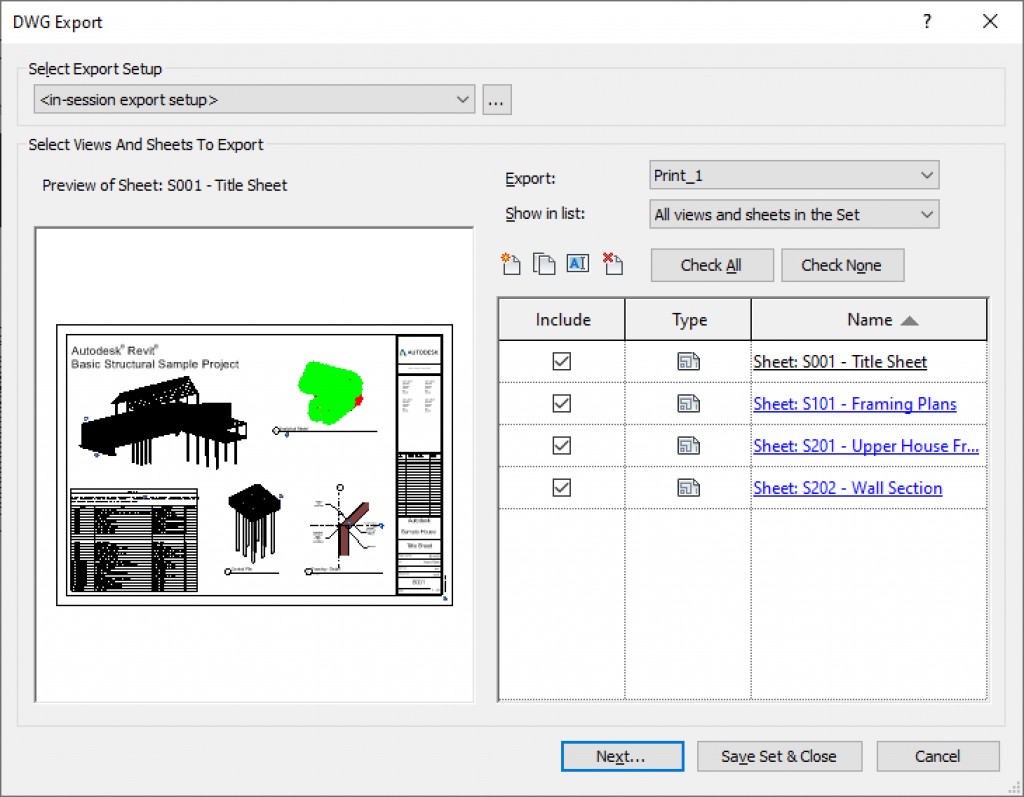Click the Check None button

pos(842,265)
